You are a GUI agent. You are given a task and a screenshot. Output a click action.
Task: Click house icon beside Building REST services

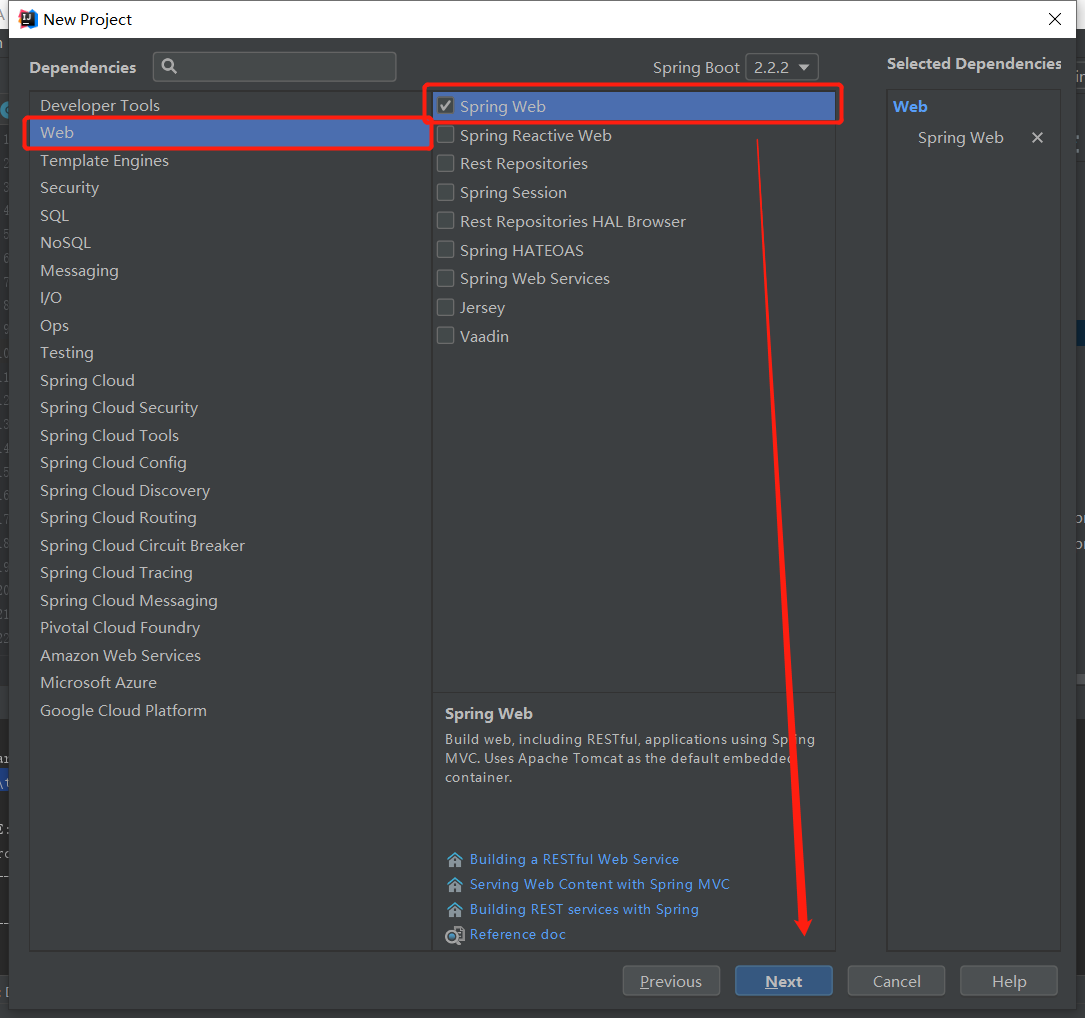pos(455,909)
